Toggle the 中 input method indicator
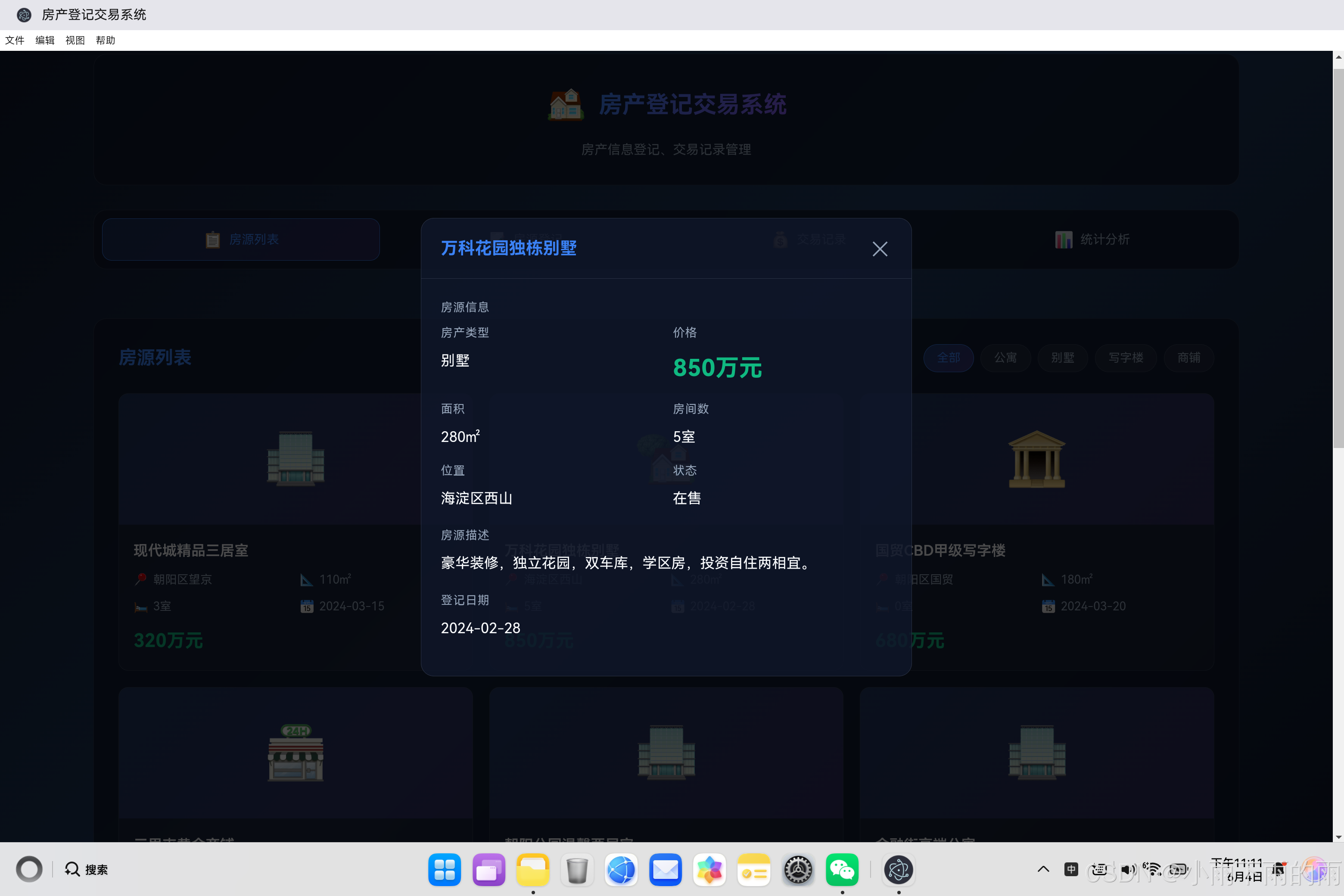This screenshot has height=896, width=1344. click(x=1071, y=869)
